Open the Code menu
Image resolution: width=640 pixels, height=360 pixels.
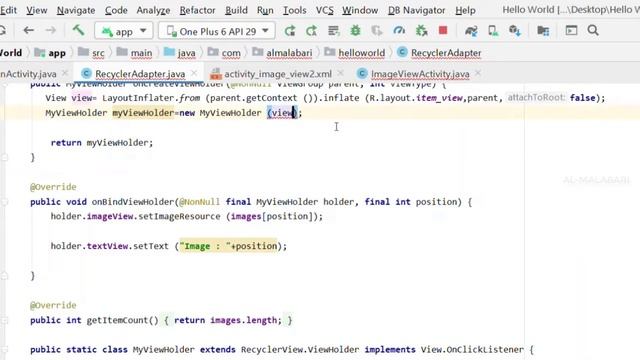pyautogui.click(x=116, y=10)
